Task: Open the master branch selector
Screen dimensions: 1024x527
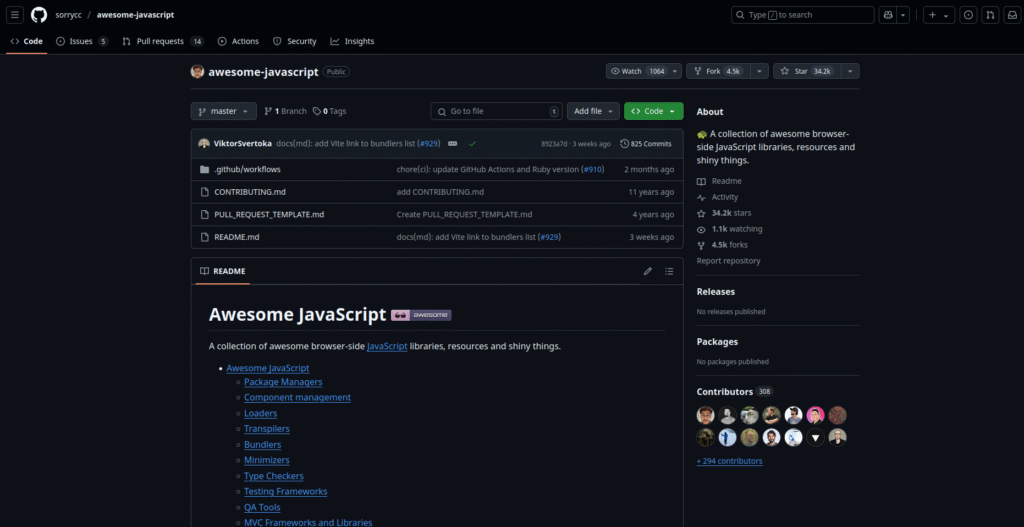Action: click(x=223, y=111)
